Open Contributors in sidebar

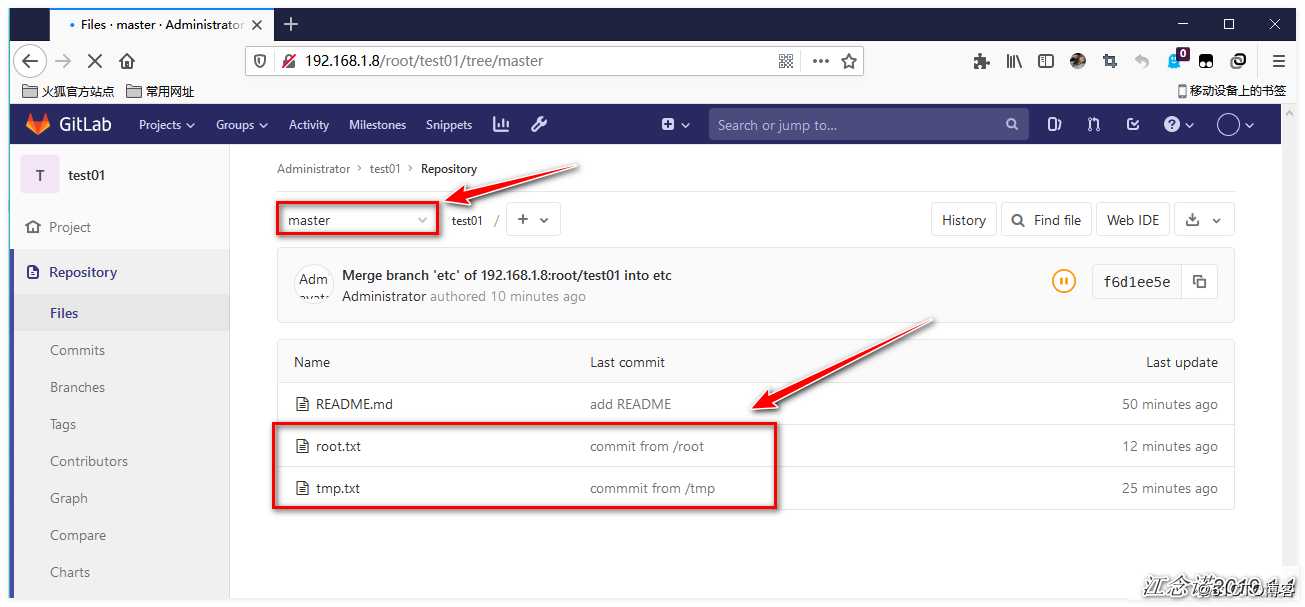click(89, 461)
